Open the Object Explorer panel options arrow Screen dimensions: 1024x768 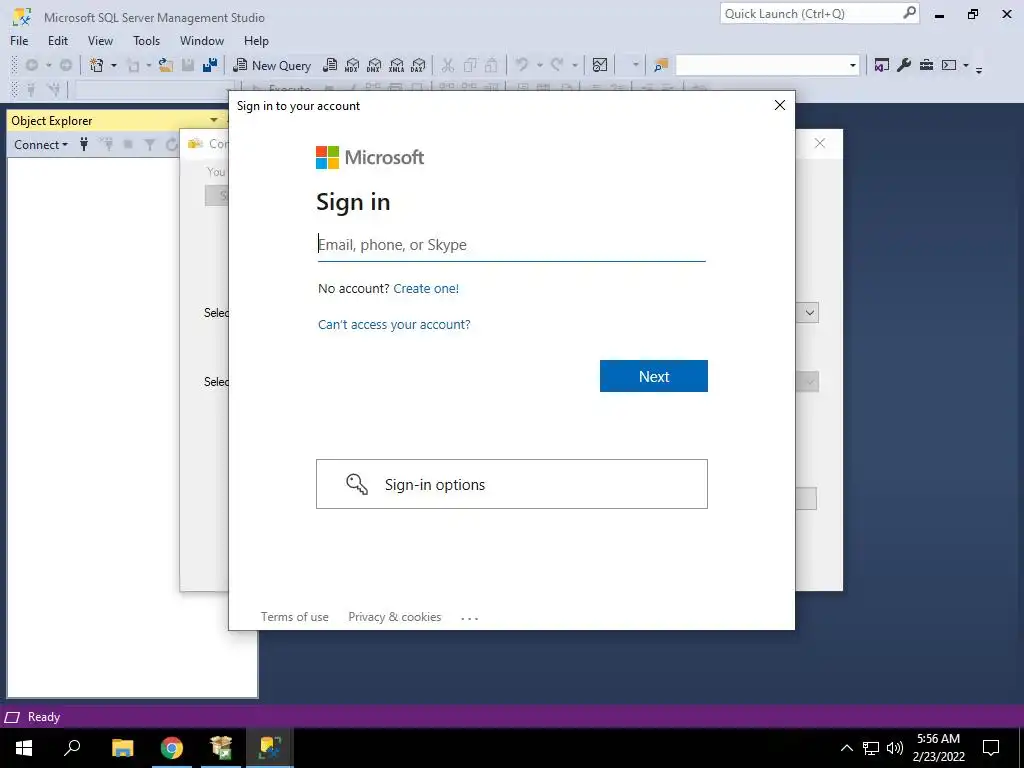[214, 120]
